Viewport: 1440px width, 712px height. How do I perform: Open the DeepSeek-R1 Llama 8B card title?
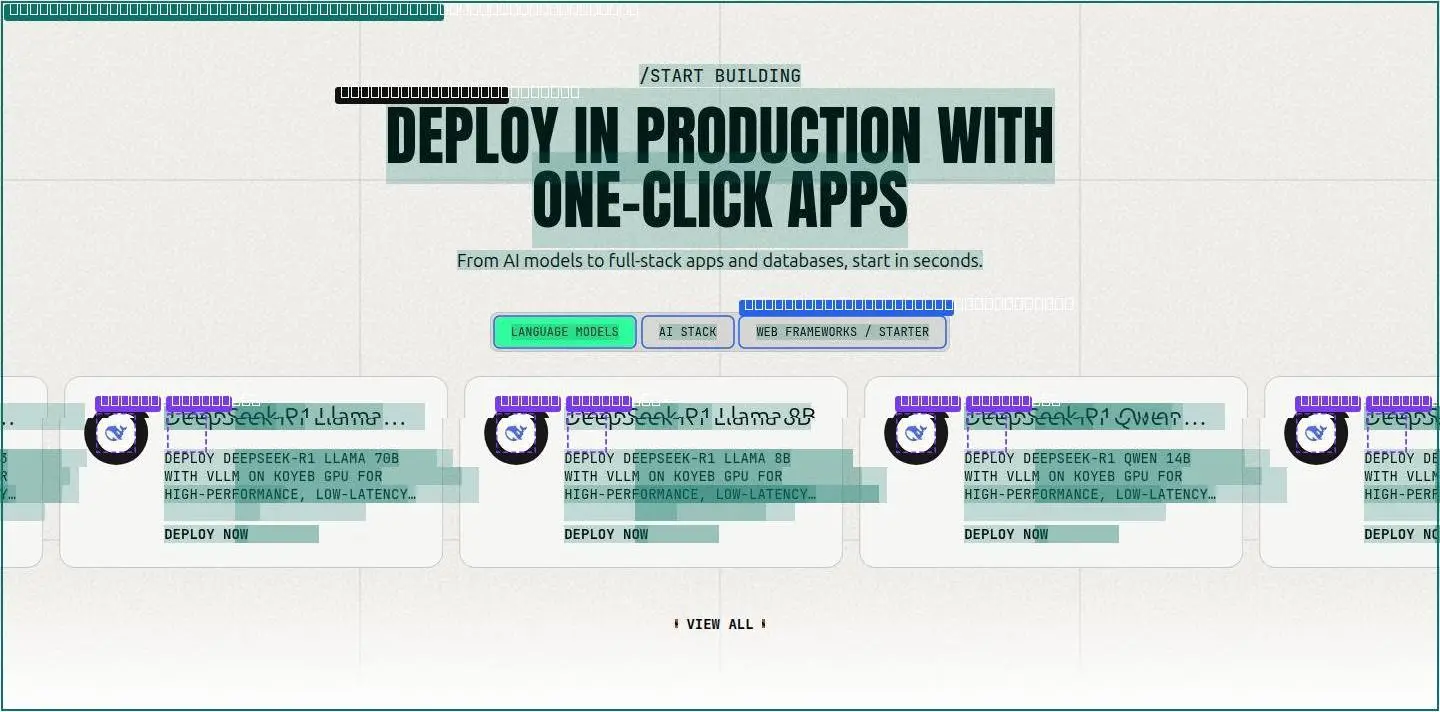(x=690, y=417)
